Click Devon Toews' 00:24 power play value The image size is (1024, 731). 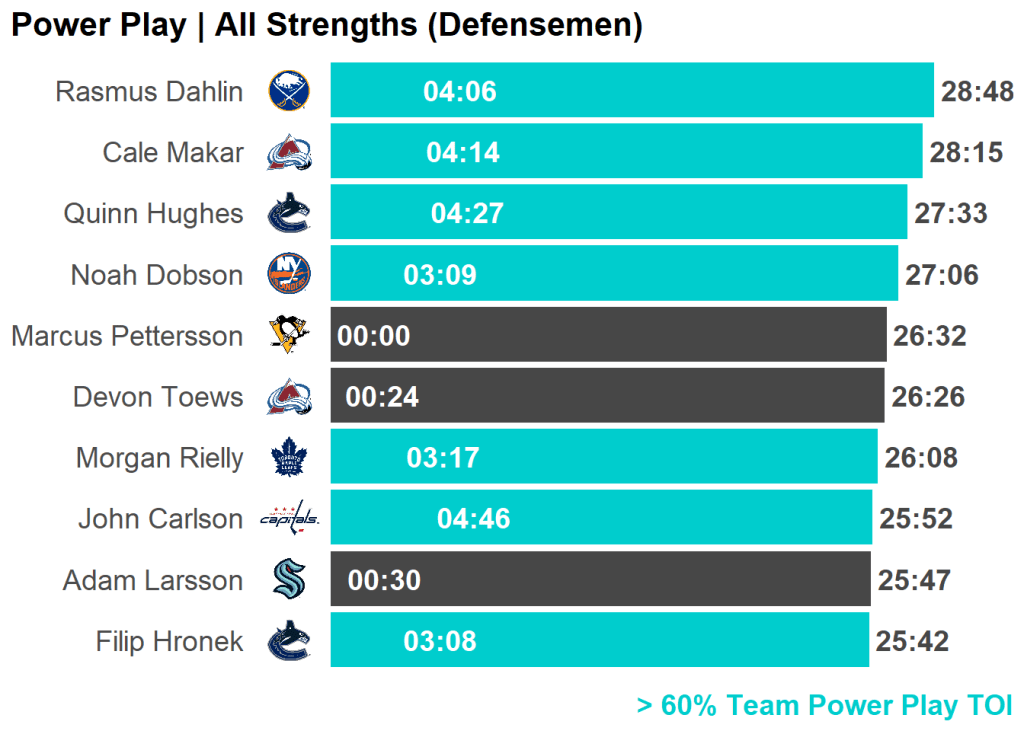(x=382, y=397)
